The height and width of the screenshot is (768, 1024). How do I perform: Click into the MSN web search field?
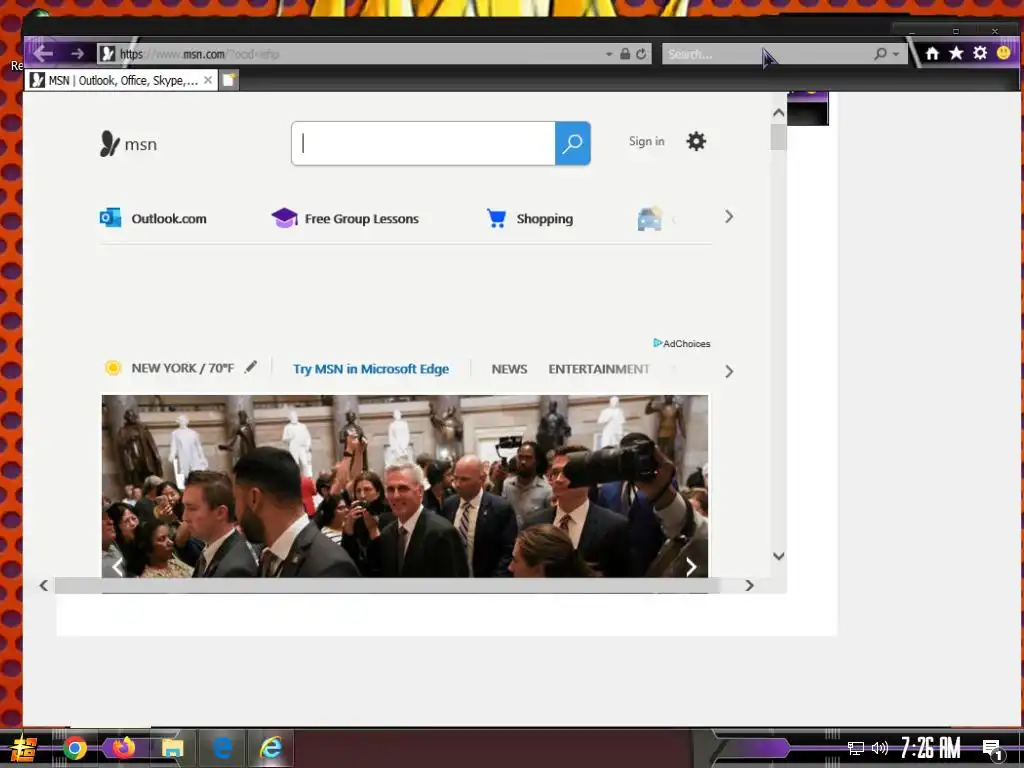423,143
